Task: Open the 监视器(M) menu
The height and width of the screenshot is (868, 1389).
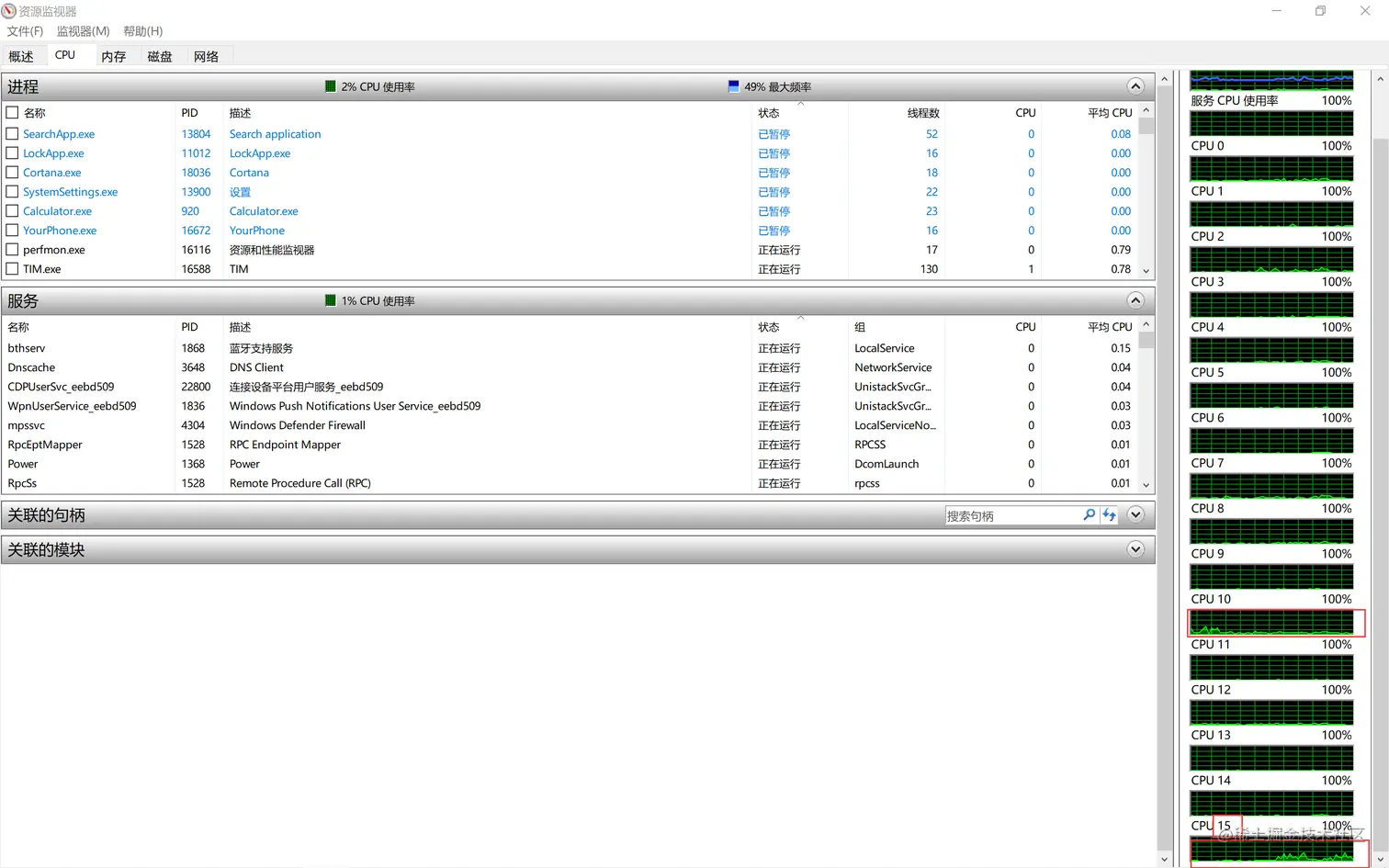Action: (x=84, y=31)
